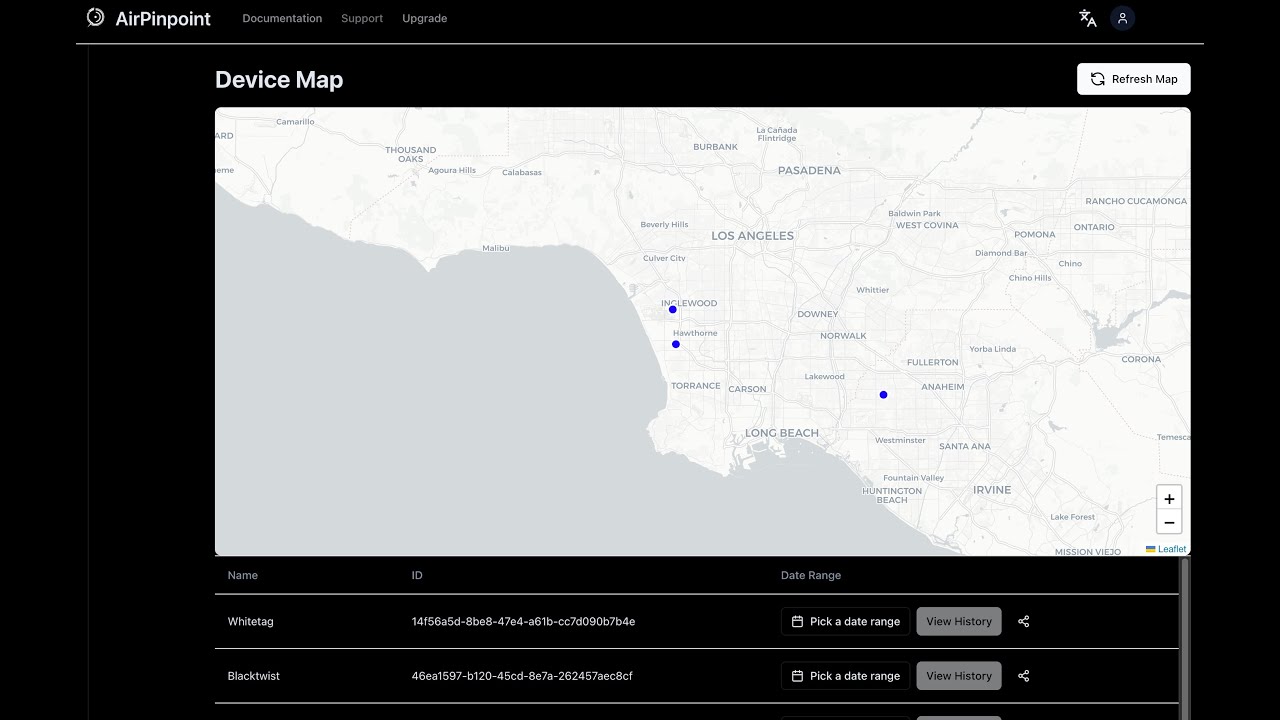The image size is (1280, 720).
Task: Click the Blacktwist ID 46ea1597-b120-45cd-8e7a-262457aec8cf
Action: point(522,676)
